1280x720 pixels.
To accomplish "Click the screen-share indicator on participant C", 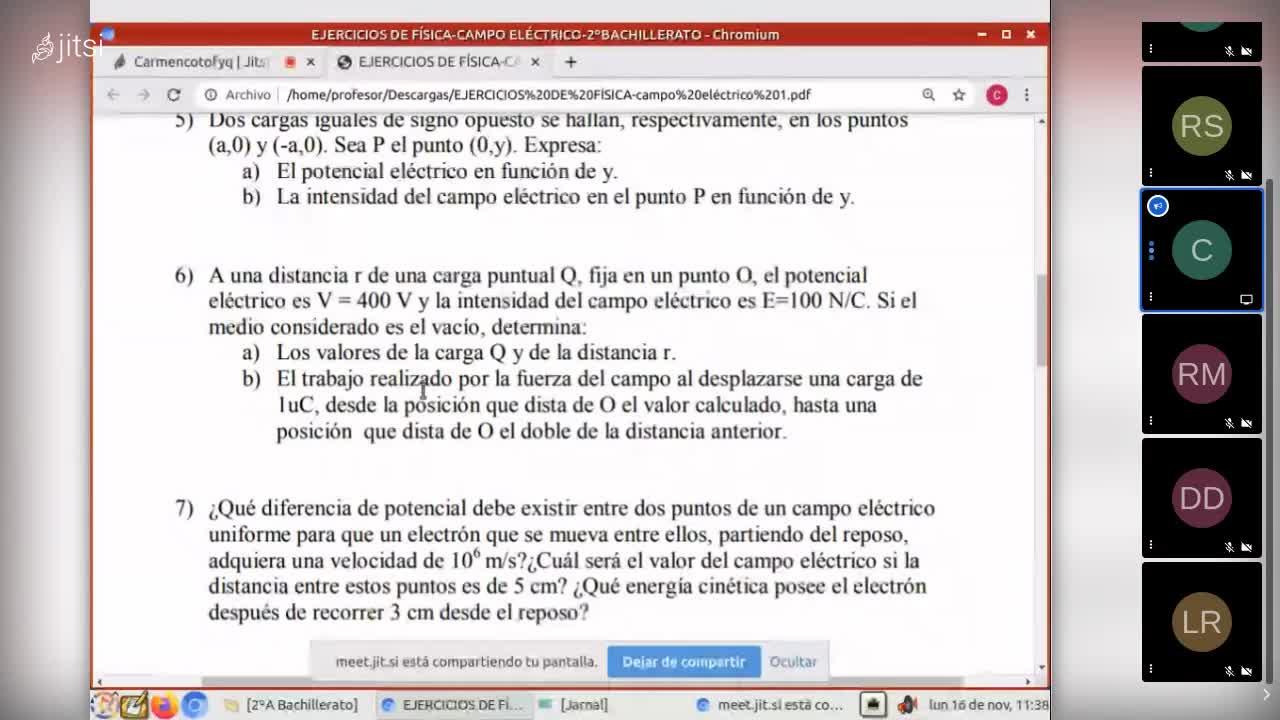I will tap(1246, 299).
